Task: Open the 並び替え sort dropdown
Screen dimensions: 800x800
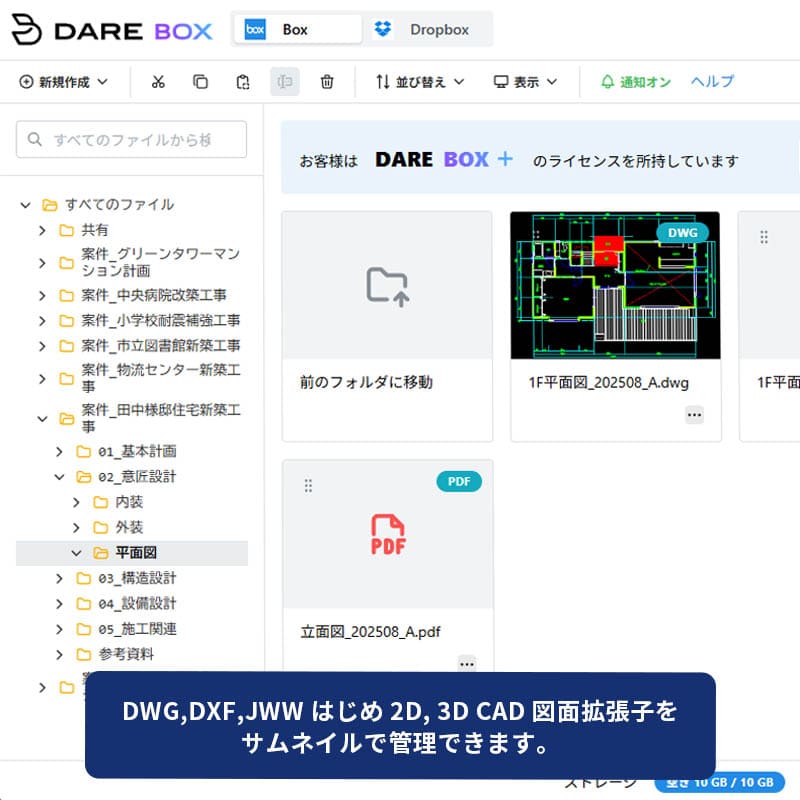Action: [420, 82]
